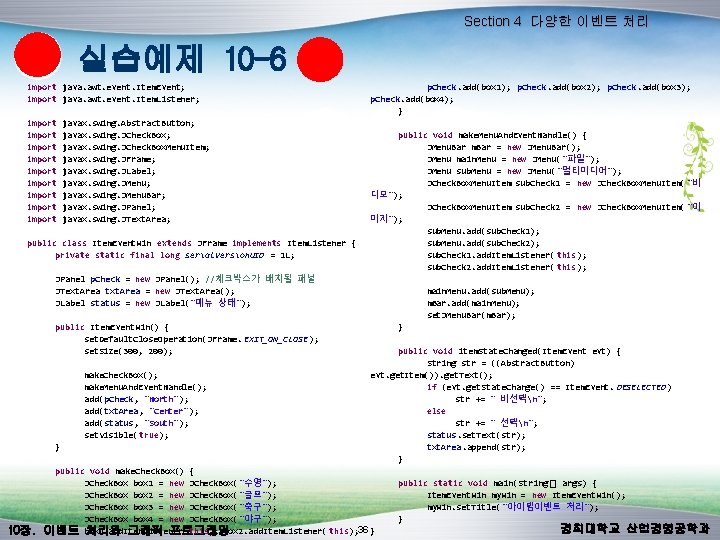Click the footer chapter title "10장. 이벤트 처리와 그래픽 프로그래밍"
This screenshot has height=540, width=720.
click(118, 530)
